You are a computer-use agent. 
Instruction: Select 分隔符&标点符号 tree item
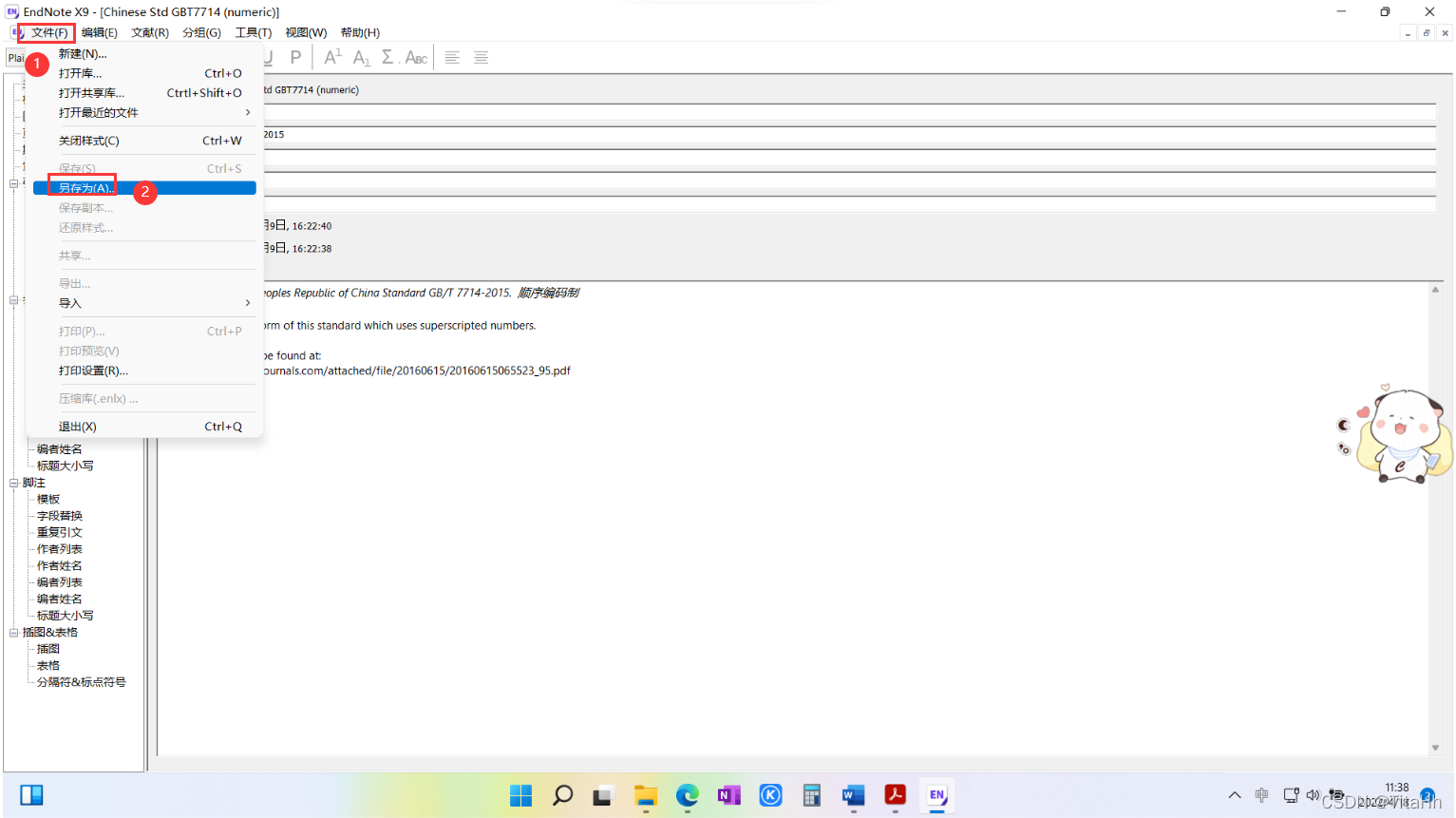[x=82, y=682]
